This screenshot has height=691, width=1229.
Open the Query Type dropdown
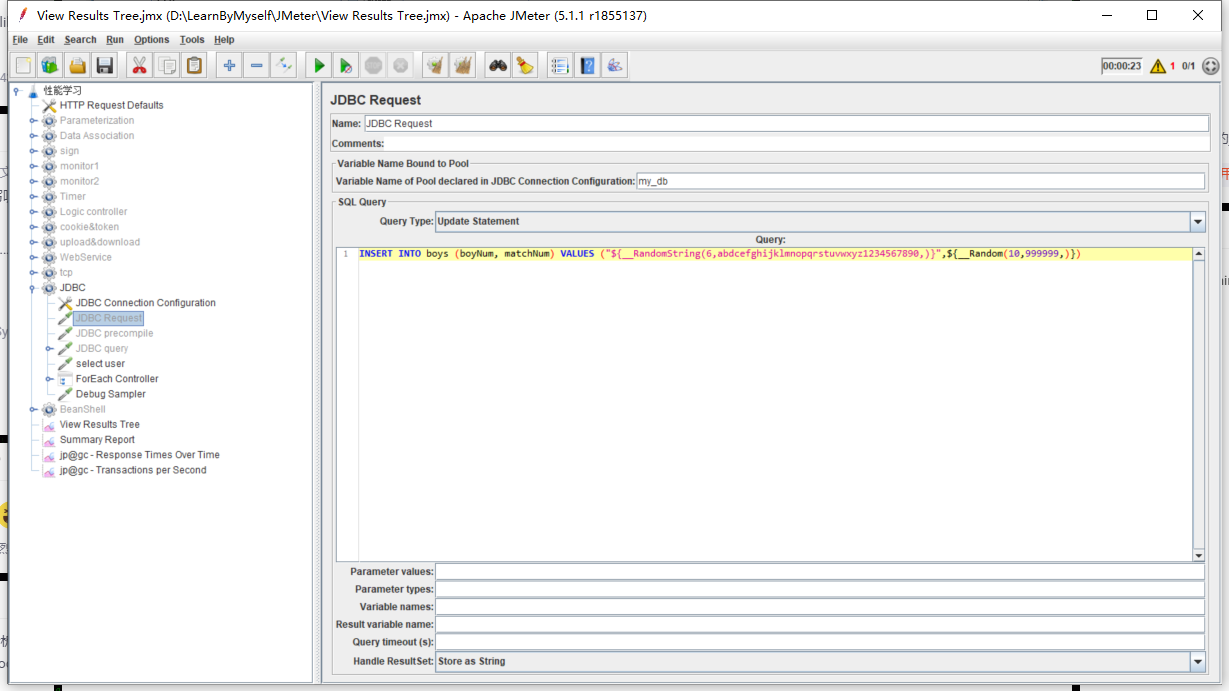coord(1197,221)
